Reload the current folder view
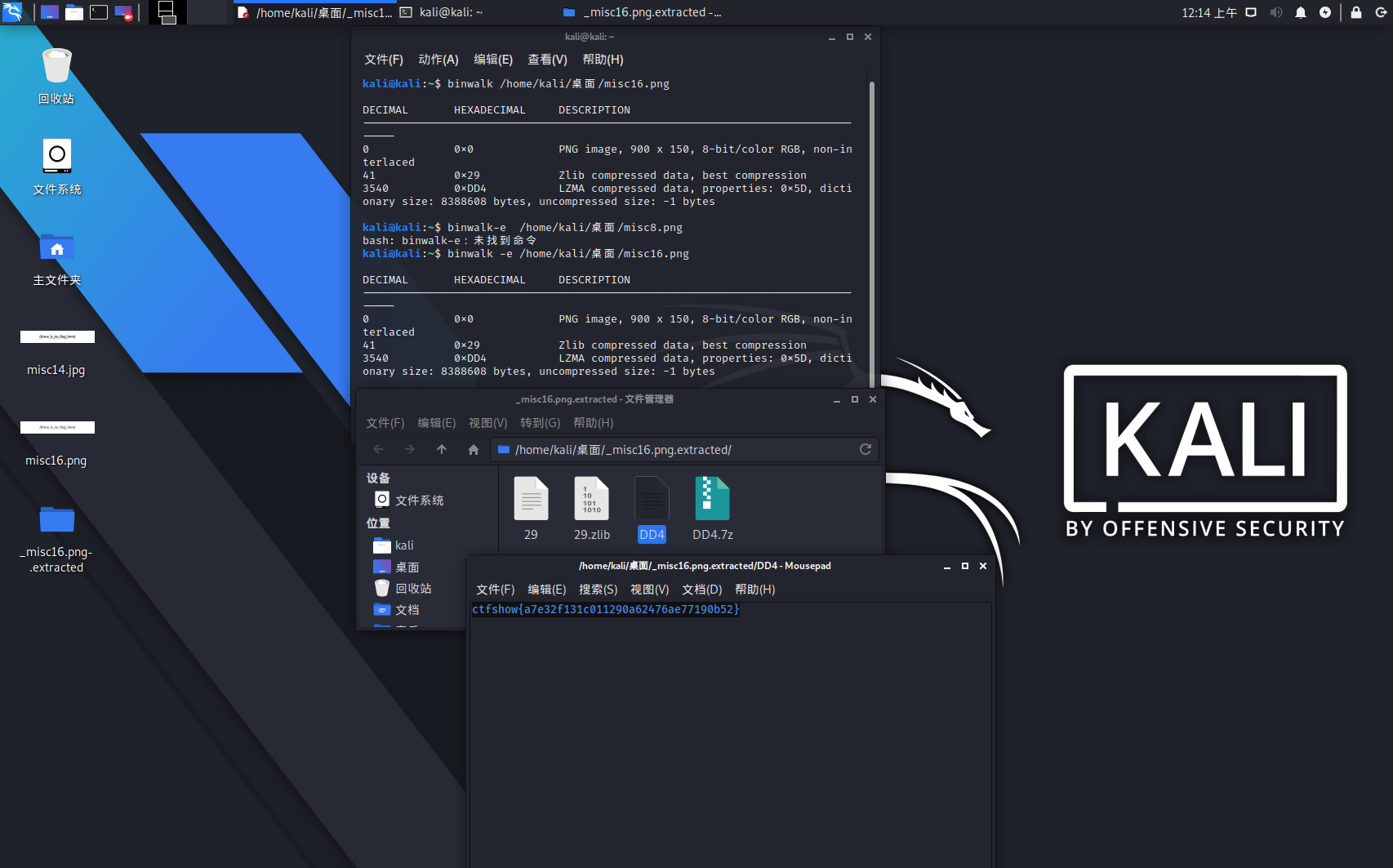This screenshot has width=1393, height=868. (x=866, y=449)
